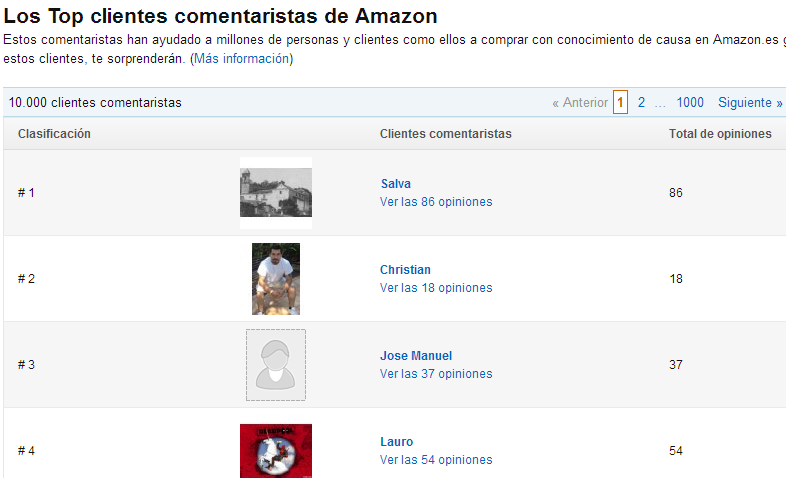Viewport: 786px width, 478px height.
Task: Open the Más información link
Action: click(242, 59)
